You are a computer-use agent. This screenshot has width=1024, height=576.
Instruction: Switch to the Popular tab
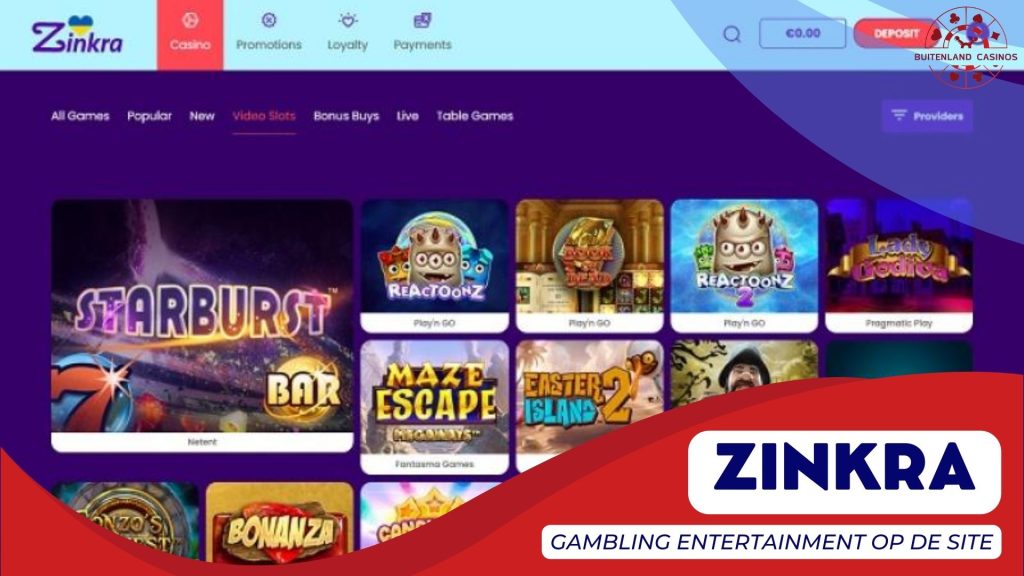click(150, 116)
